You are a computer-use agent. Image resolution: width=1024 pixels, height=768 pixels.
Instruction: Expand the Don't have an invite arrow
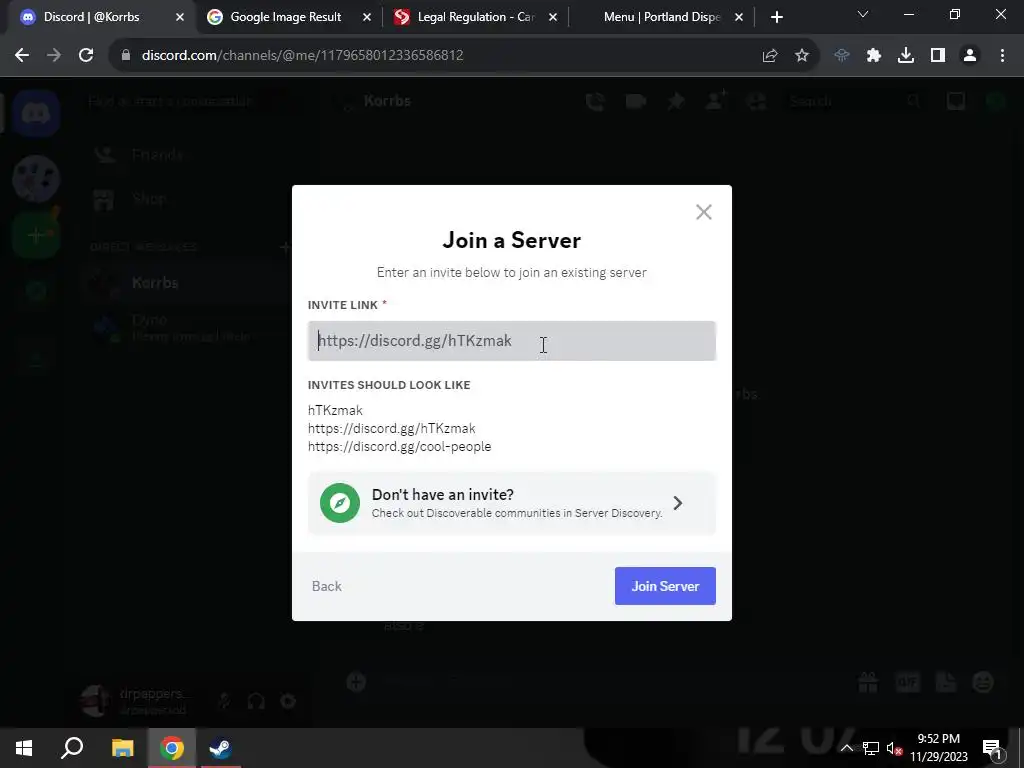click(678, 503)
